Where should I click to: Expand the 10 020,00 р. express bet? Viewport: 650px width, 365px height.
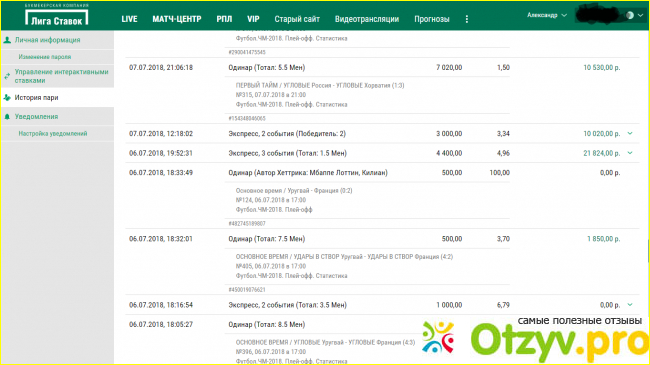point(630,134)
